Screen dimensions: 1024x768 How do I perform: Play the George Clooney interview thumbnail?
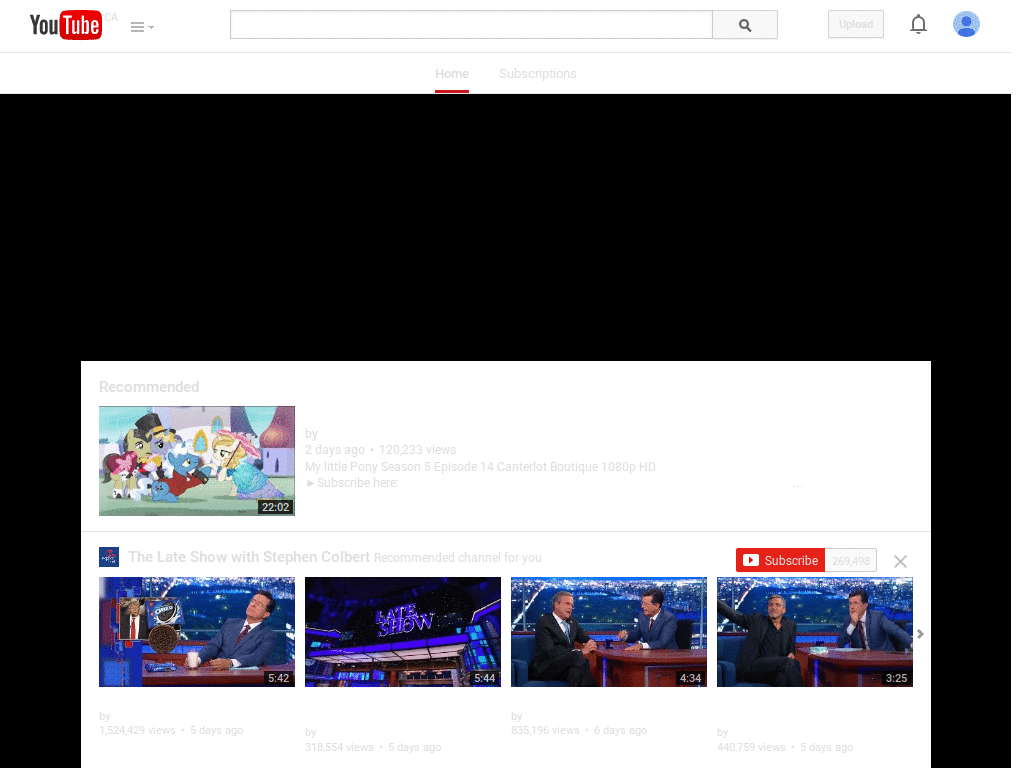click(815, 632)
